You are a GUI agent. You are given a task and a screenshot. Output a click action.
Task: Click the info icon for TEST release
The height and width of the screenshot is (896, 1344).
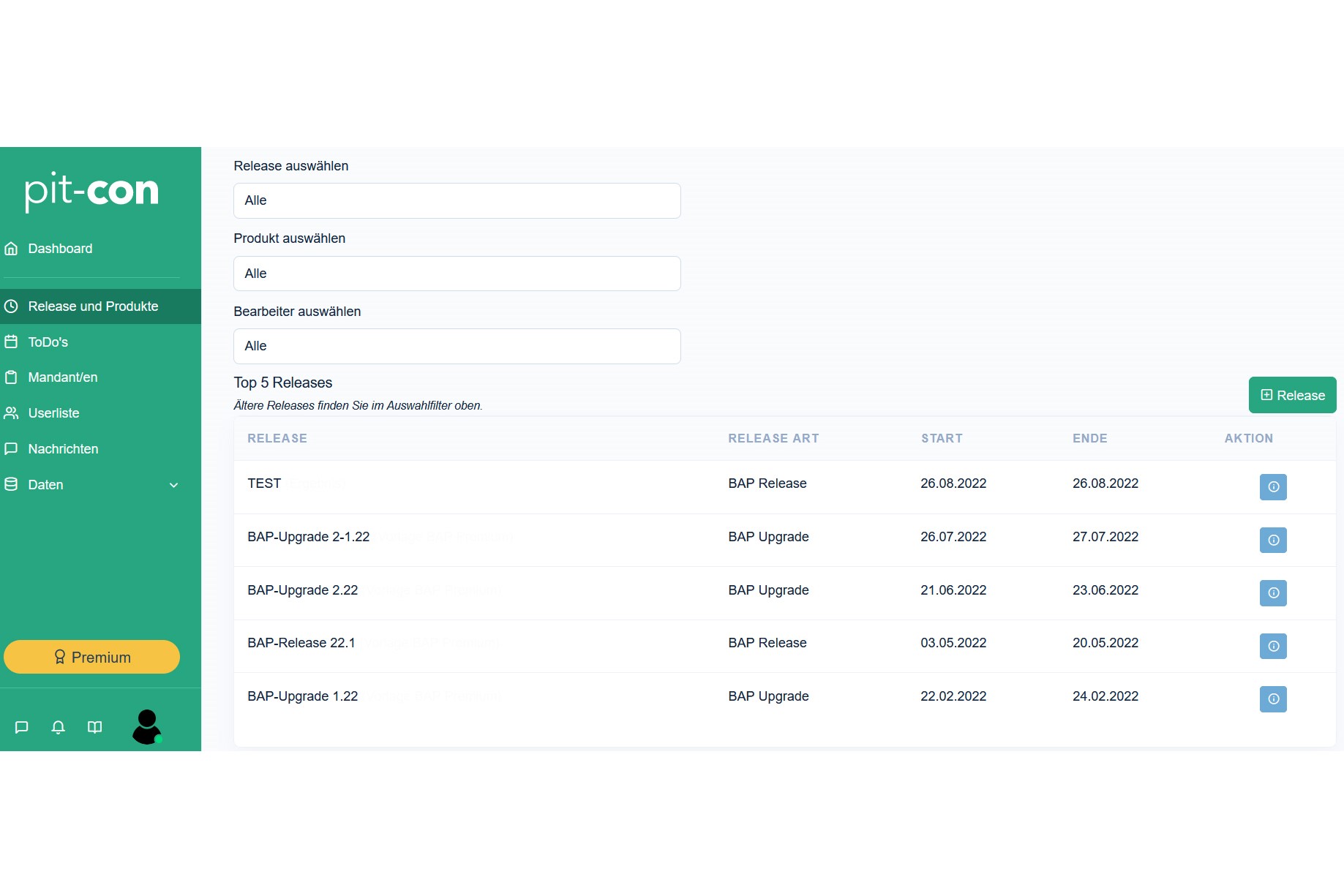click(1272, 487)
